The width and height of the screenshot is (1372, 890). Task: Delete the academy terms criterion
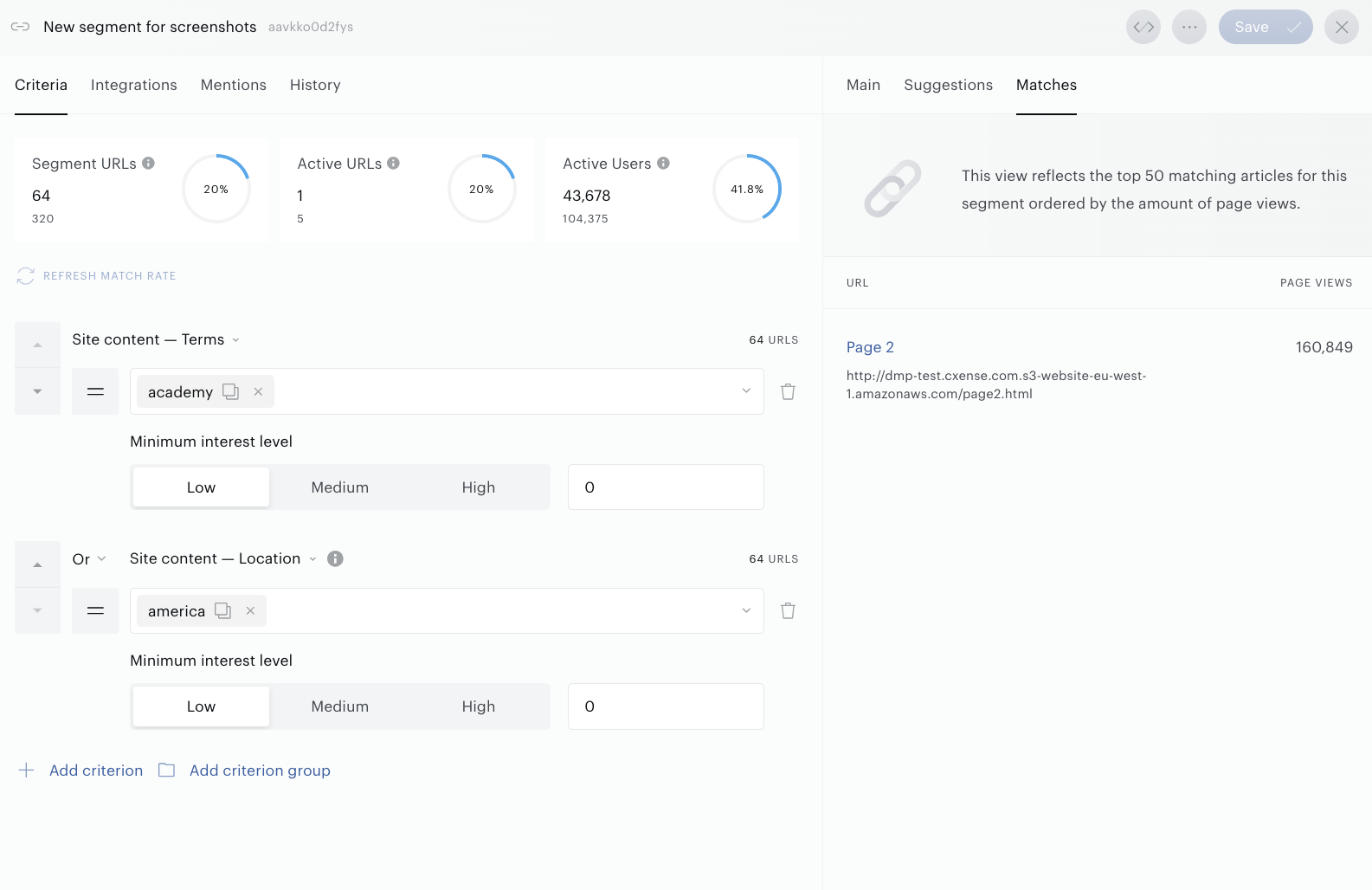click(x=788, y=391)
